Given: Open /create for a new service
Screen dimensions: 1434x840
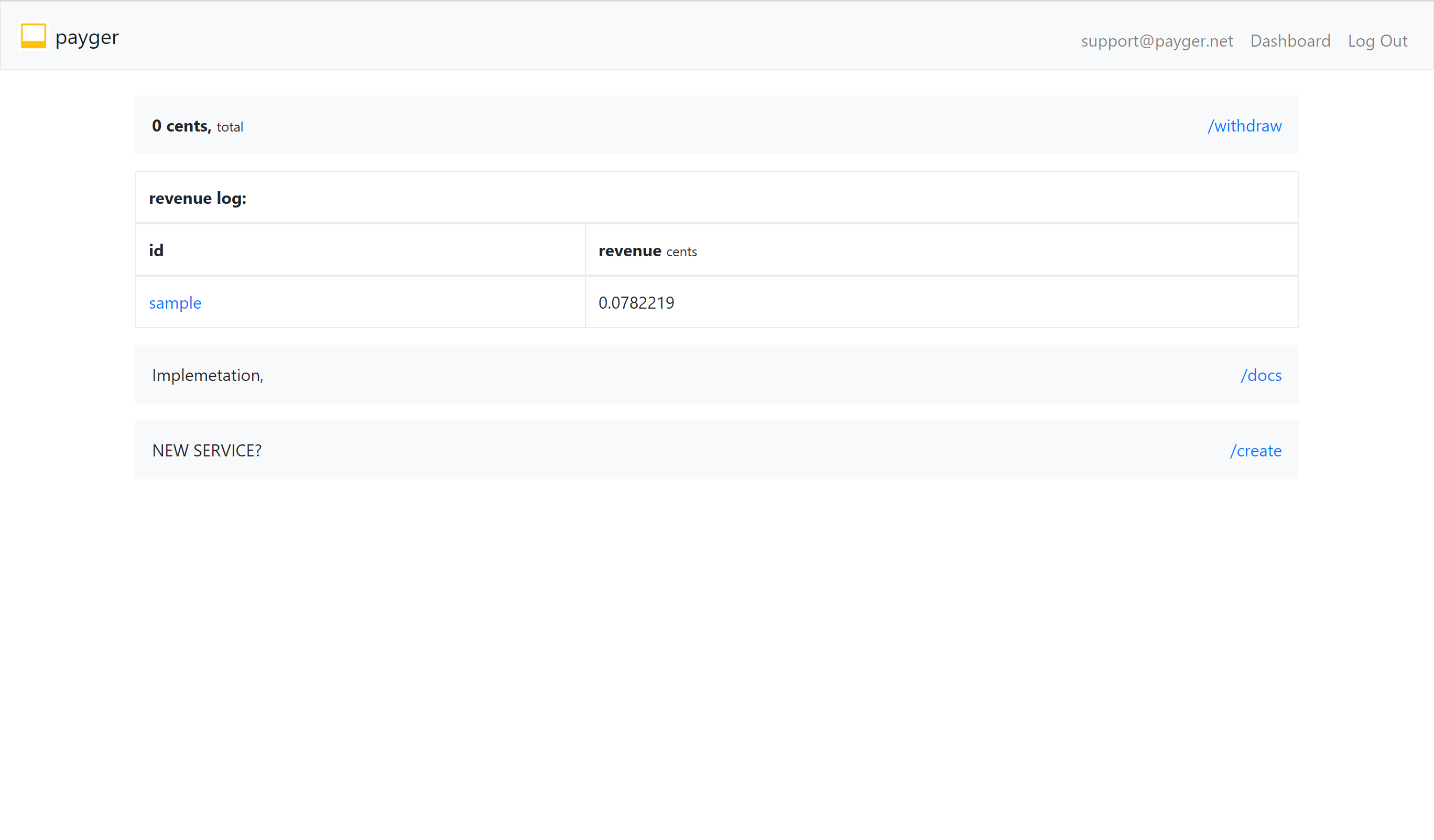Looking at the screenshot, I should 1255,451.
